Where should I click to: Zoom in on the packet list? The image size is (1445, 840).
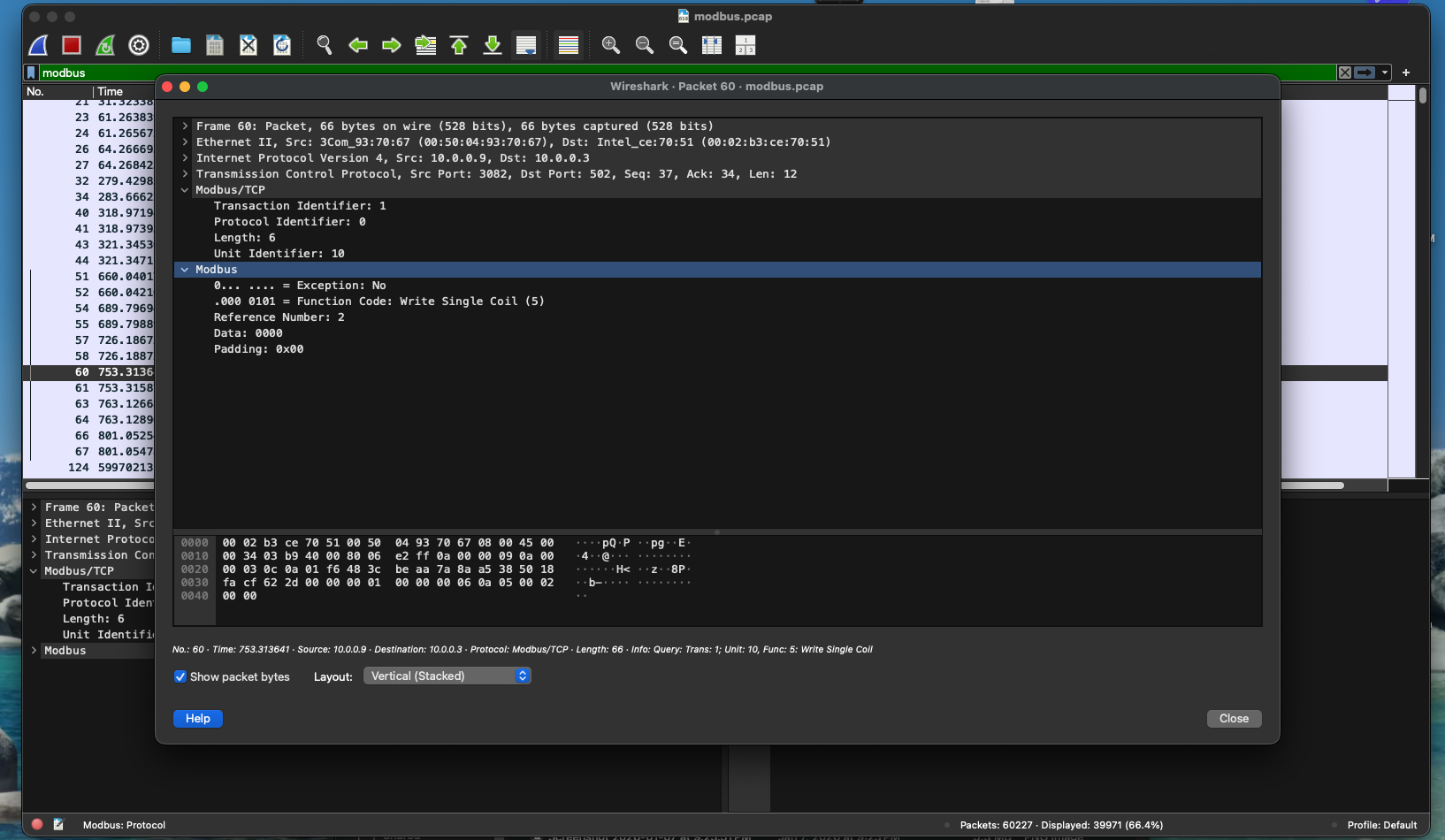pos(610,45)
